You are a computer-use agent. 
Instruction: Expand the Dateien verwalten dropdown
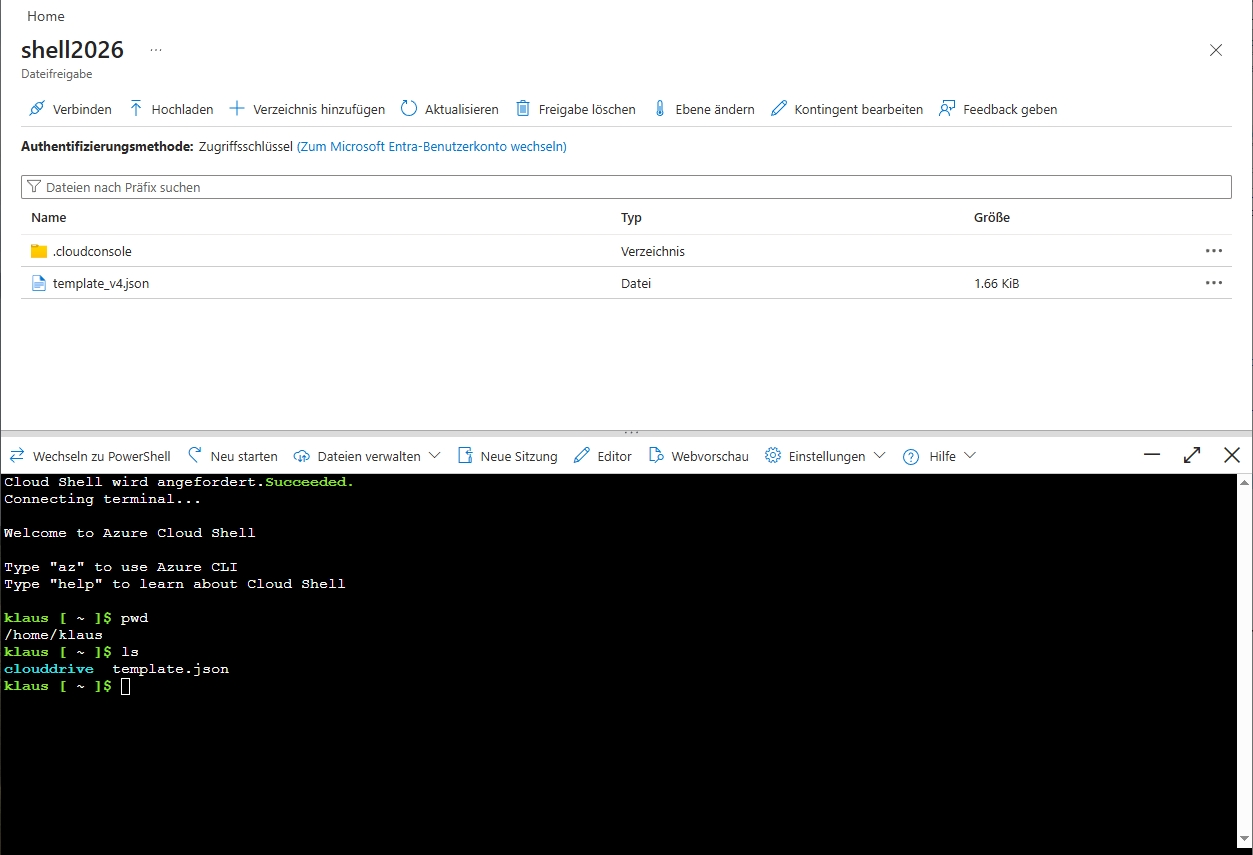pos(367,456)
